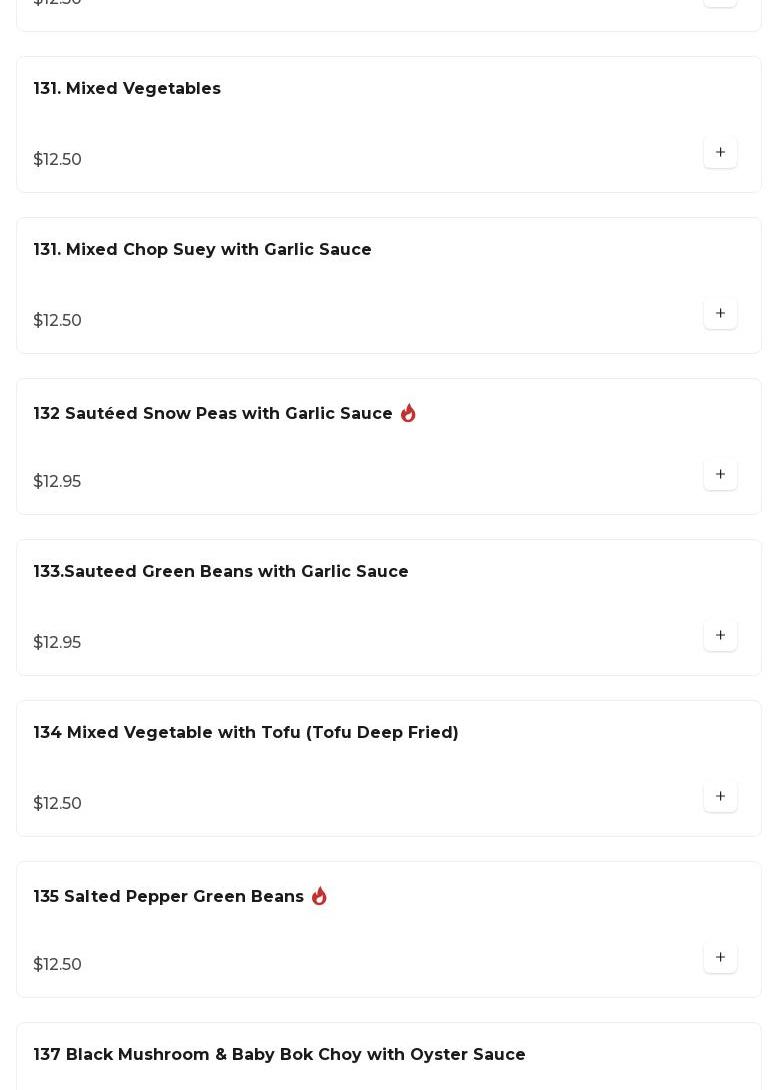Open the 135 Salted Pepper Green Beans title

click(169, 897)
